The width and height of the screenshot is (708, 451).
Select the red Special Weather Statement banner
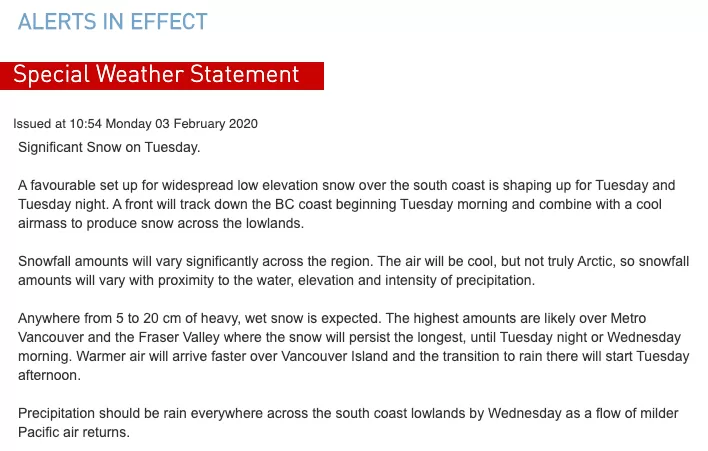[x=162, y=75]
